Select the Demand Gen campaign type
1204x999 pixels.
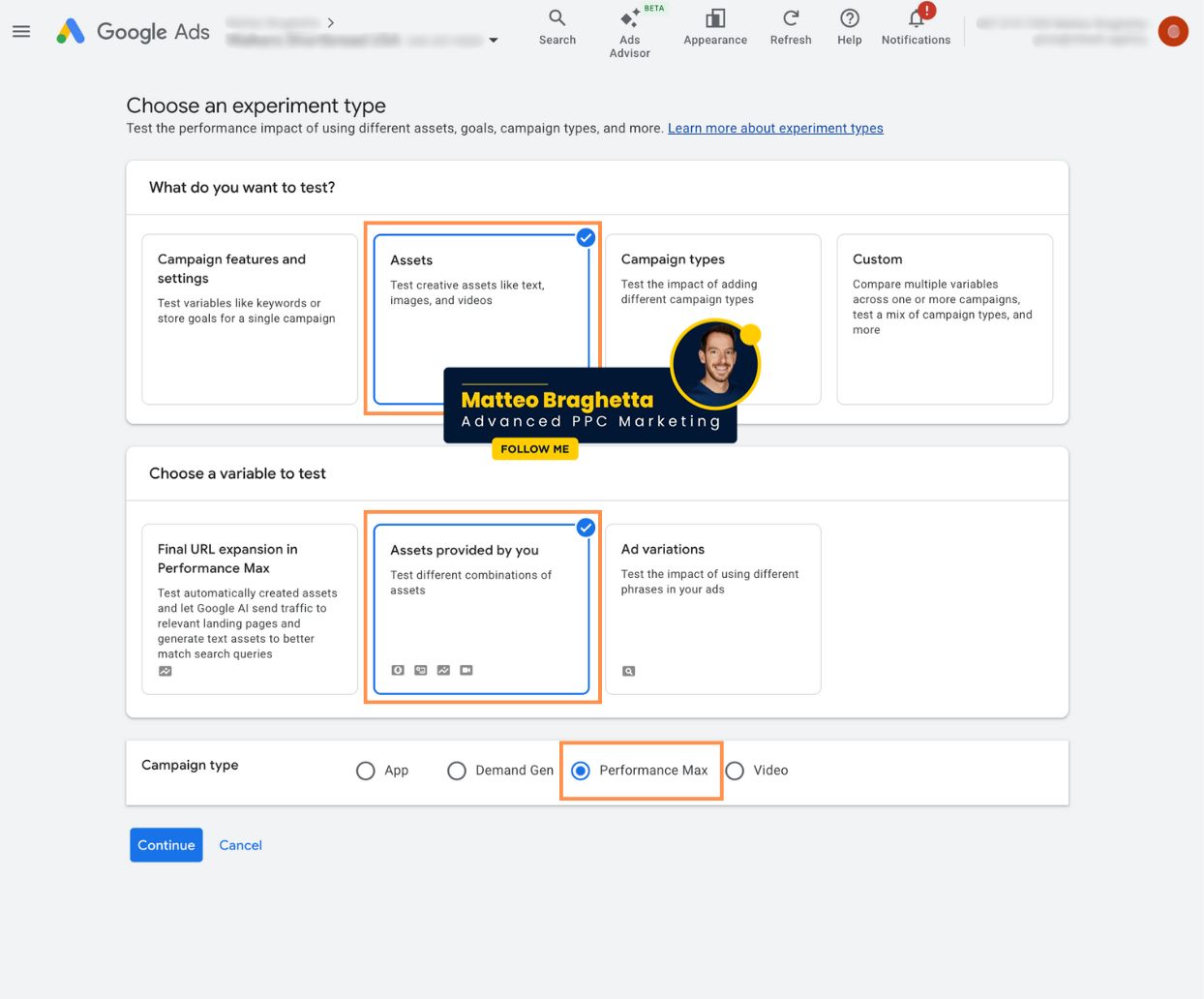click(x=456, y=771)
